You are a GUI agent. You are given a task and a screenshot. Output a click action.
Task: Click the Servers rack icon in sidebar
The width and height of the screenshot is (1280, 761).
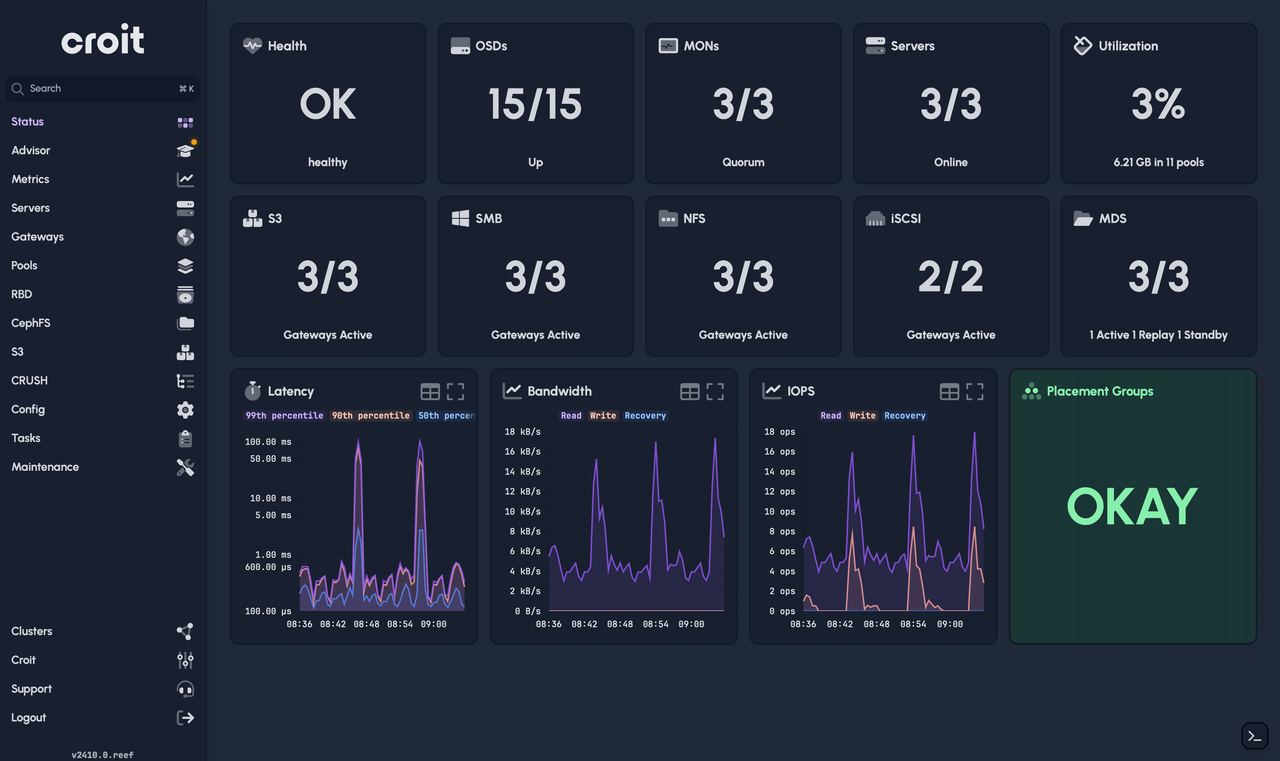coord(185,208)
